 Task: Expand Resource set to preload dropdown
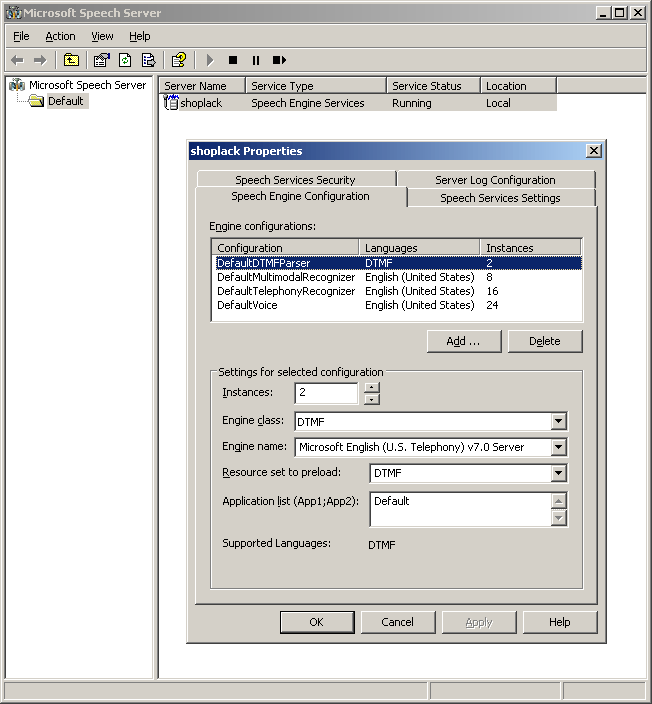point(558,473)
